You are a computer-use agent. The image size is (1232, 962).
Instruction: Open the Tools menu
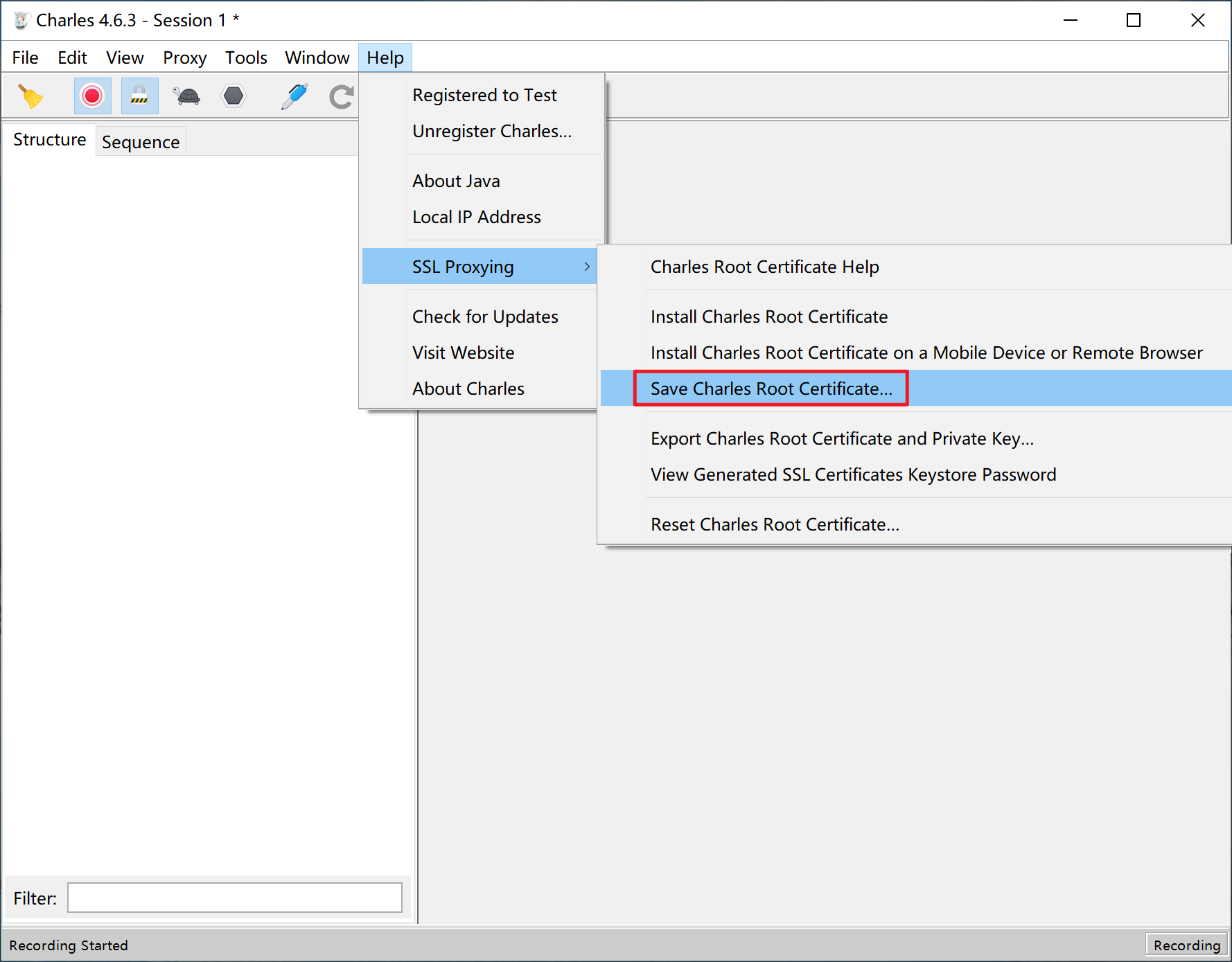point(246,57)
